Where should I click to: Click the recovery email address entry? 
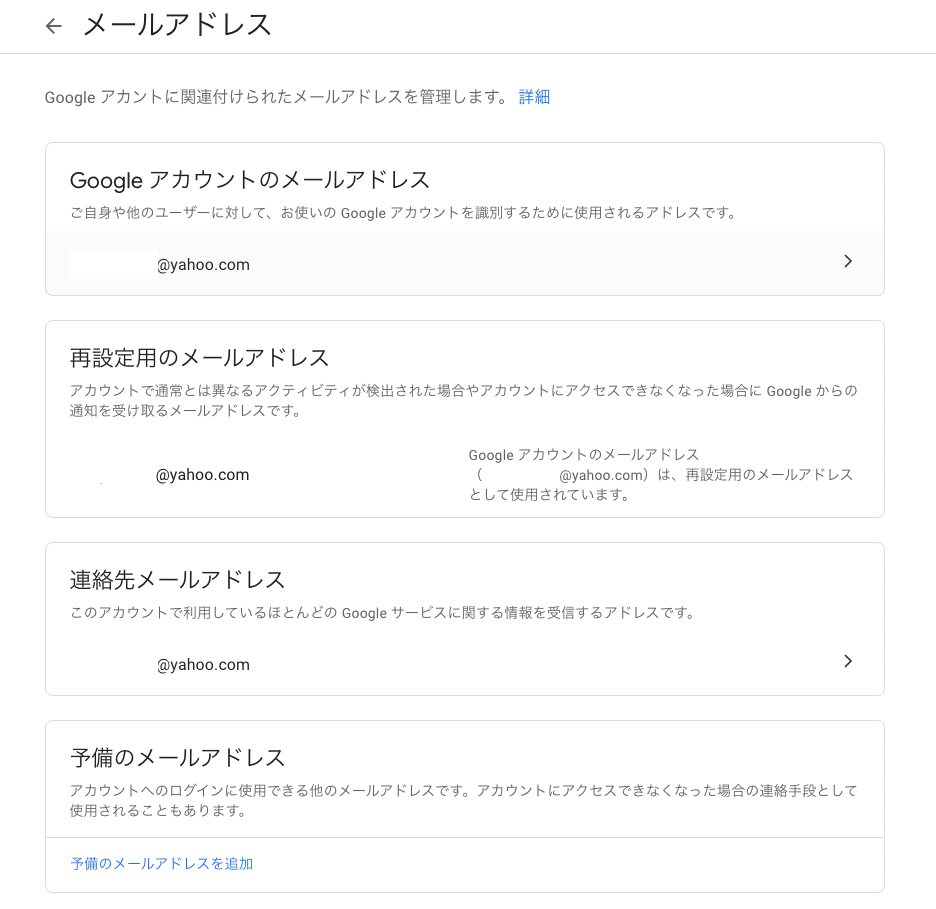pos(157,474)
